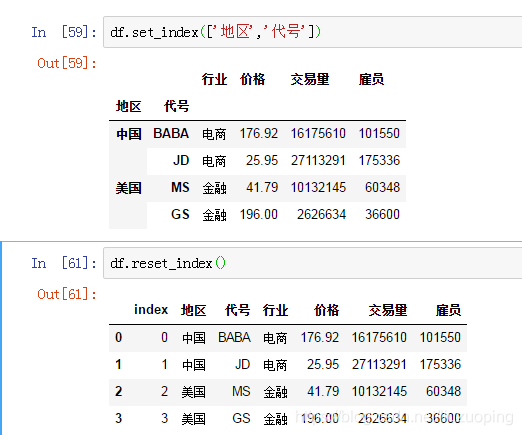Click price 176.92 in second table

point(320,337)
